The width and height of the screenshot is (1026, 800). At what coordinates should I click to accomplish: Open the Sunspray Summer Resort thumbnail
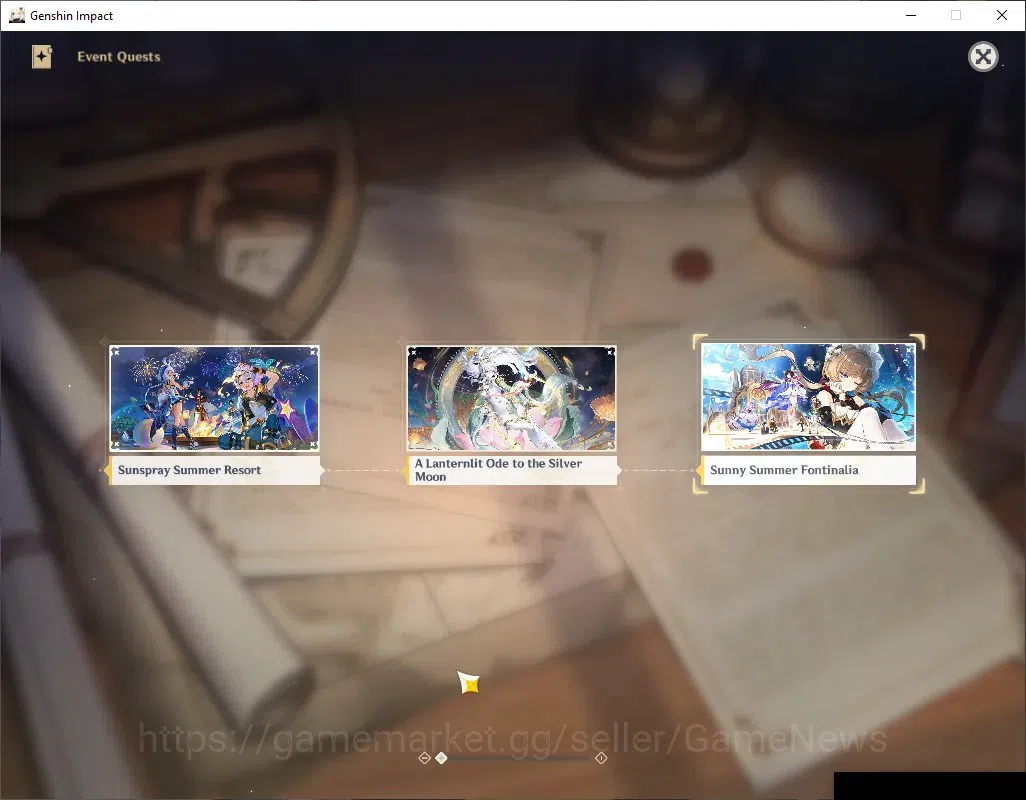point(215,398)
